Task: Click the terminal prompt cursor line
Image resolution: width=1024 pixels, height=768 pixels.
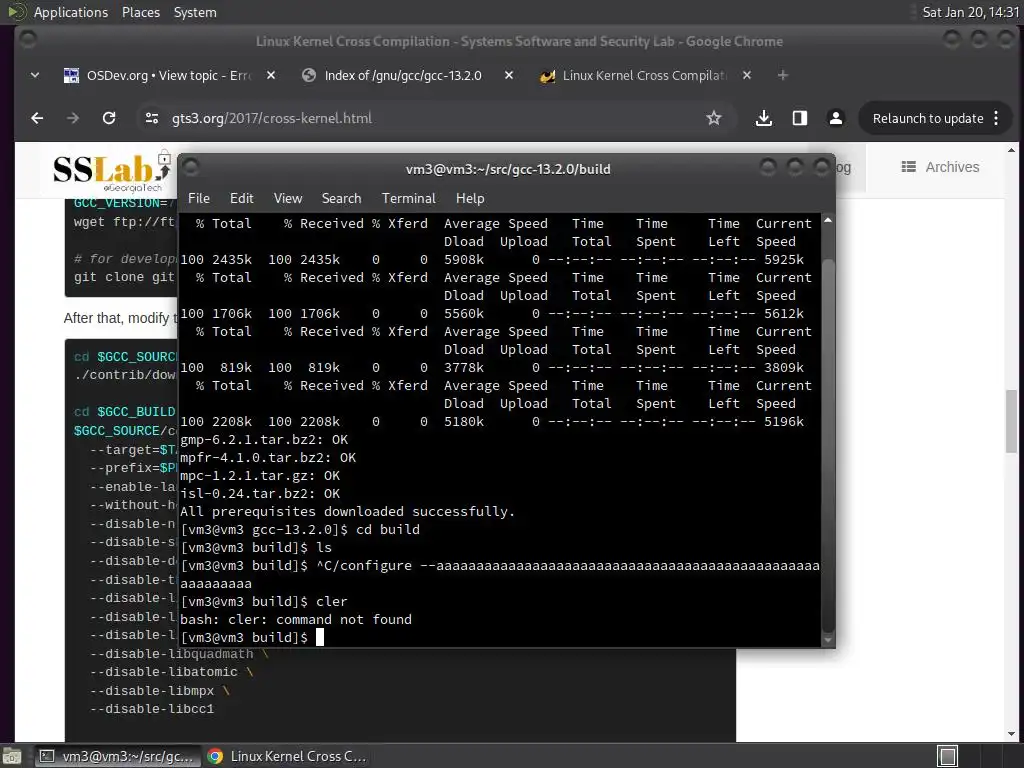Action: [x=252, y=637]
